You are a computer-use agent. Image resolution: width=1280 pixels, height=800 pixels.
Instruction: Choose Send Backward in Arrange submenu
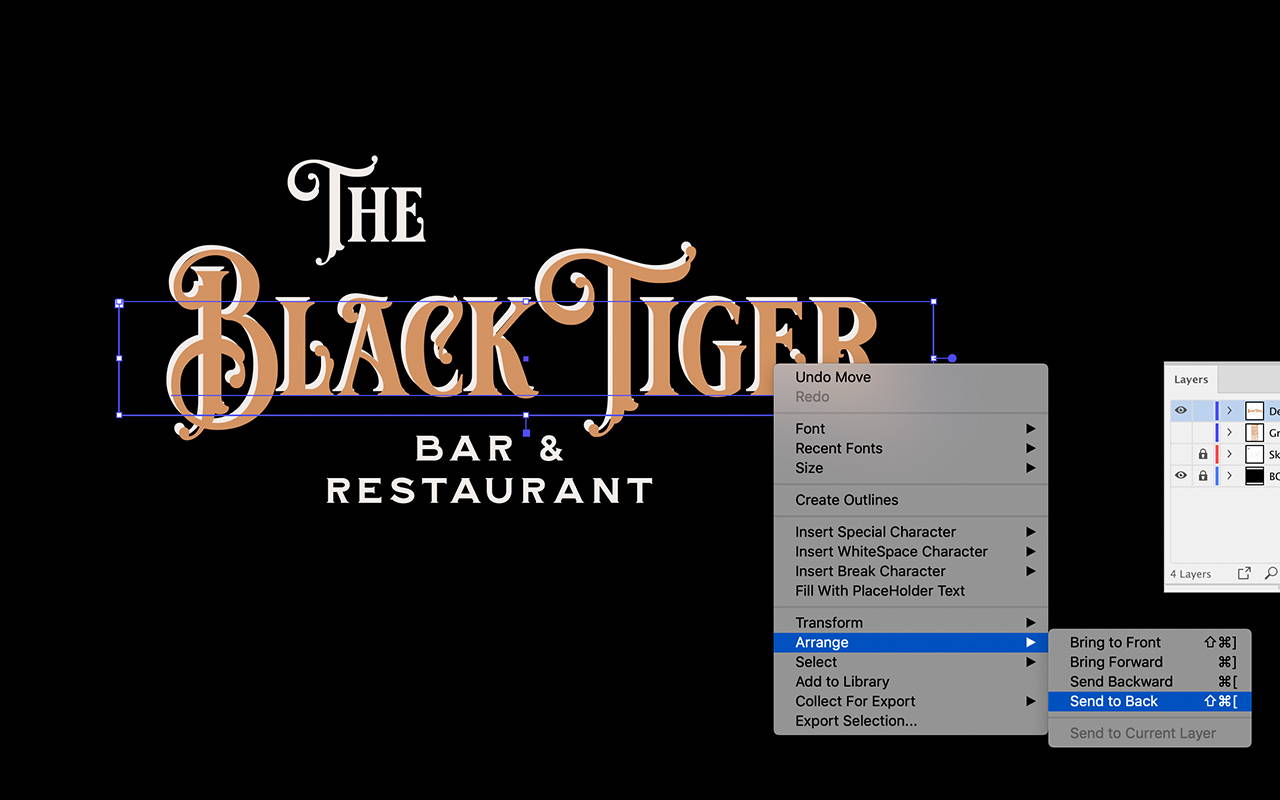[1149, 681]
